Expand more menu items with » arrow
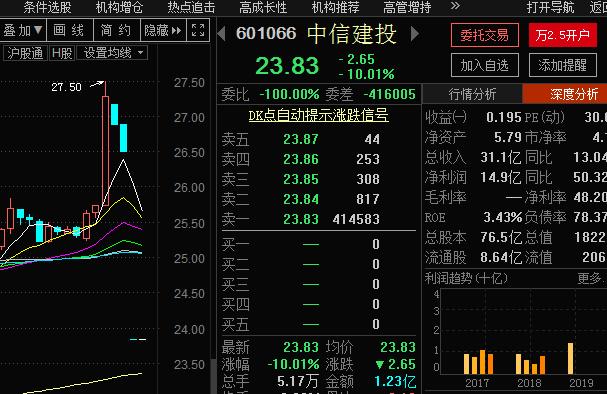607x394 pixels. [456, 6]
